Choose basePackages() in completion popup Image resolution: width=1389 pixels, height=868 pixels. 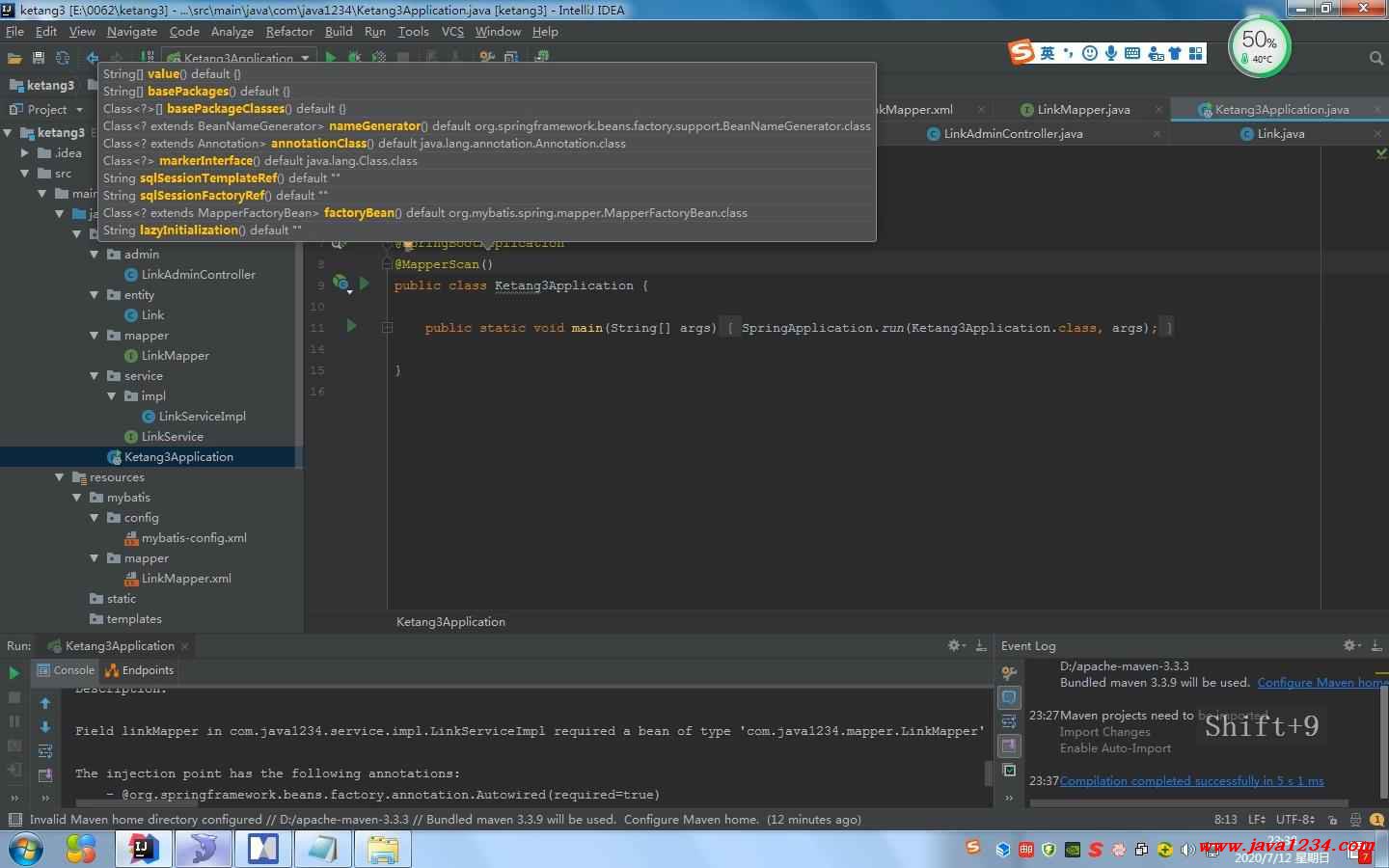(x=487, y=92)
